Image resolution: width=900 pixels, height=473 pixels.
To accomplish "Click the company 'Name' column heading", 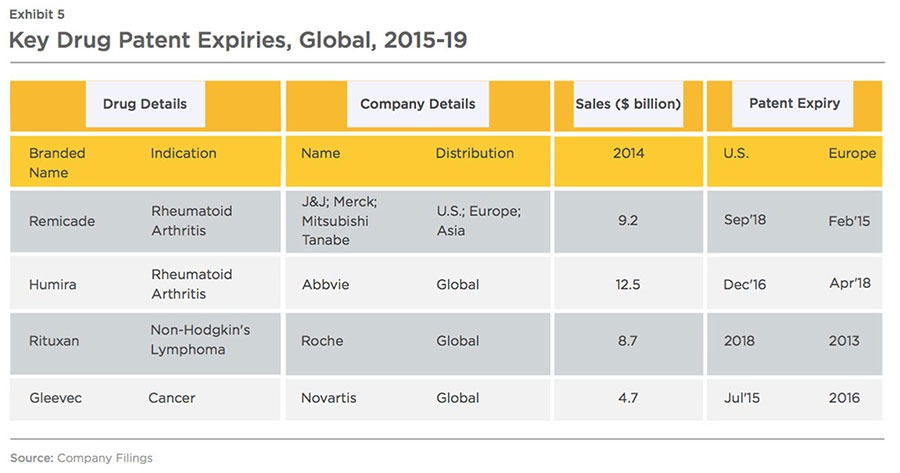I will click(320, 153).
